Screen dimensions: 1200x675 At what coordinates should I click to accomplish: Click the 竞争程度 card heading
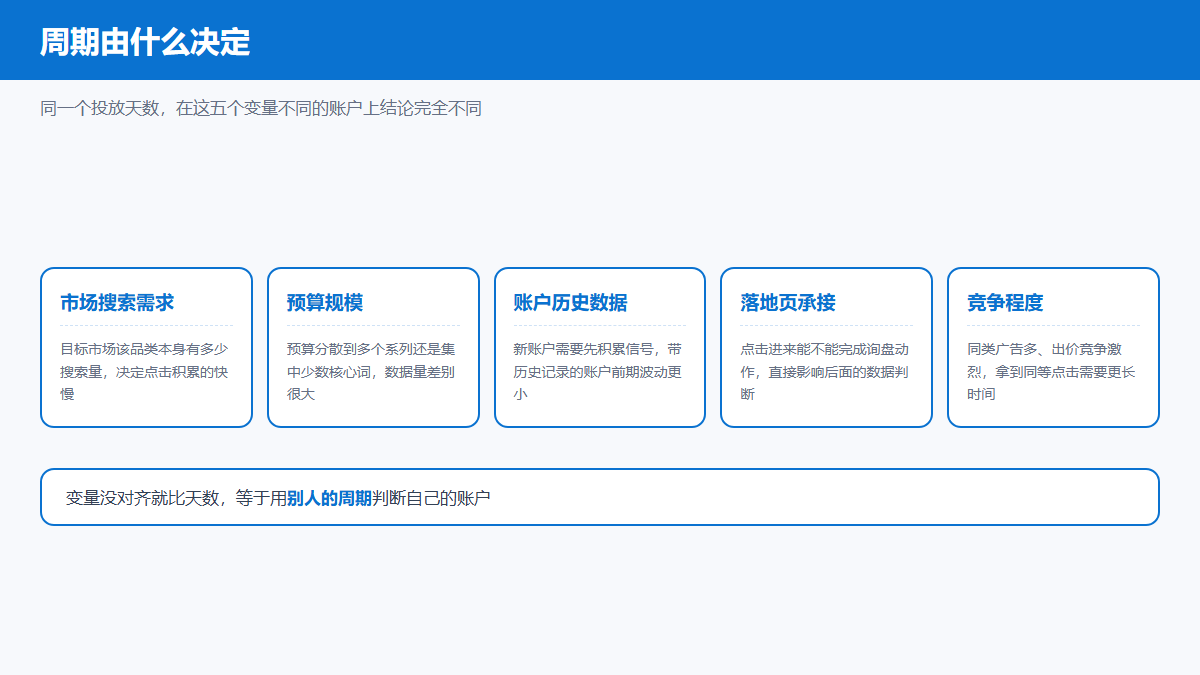pyautogui.click(x=1005, y=303)
